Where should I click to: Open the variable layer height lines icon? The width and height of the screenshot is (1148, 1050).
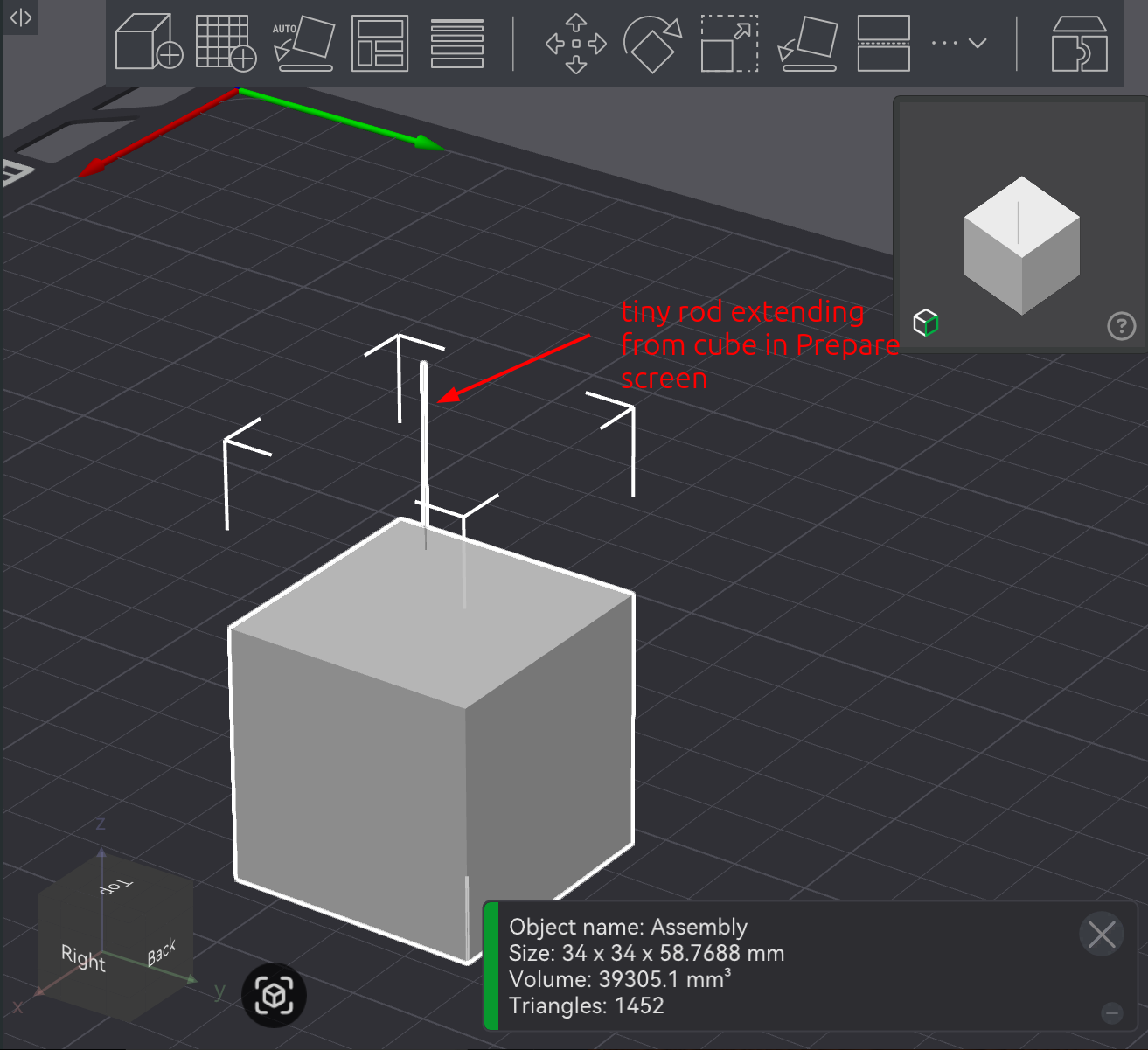pos(457,43)
